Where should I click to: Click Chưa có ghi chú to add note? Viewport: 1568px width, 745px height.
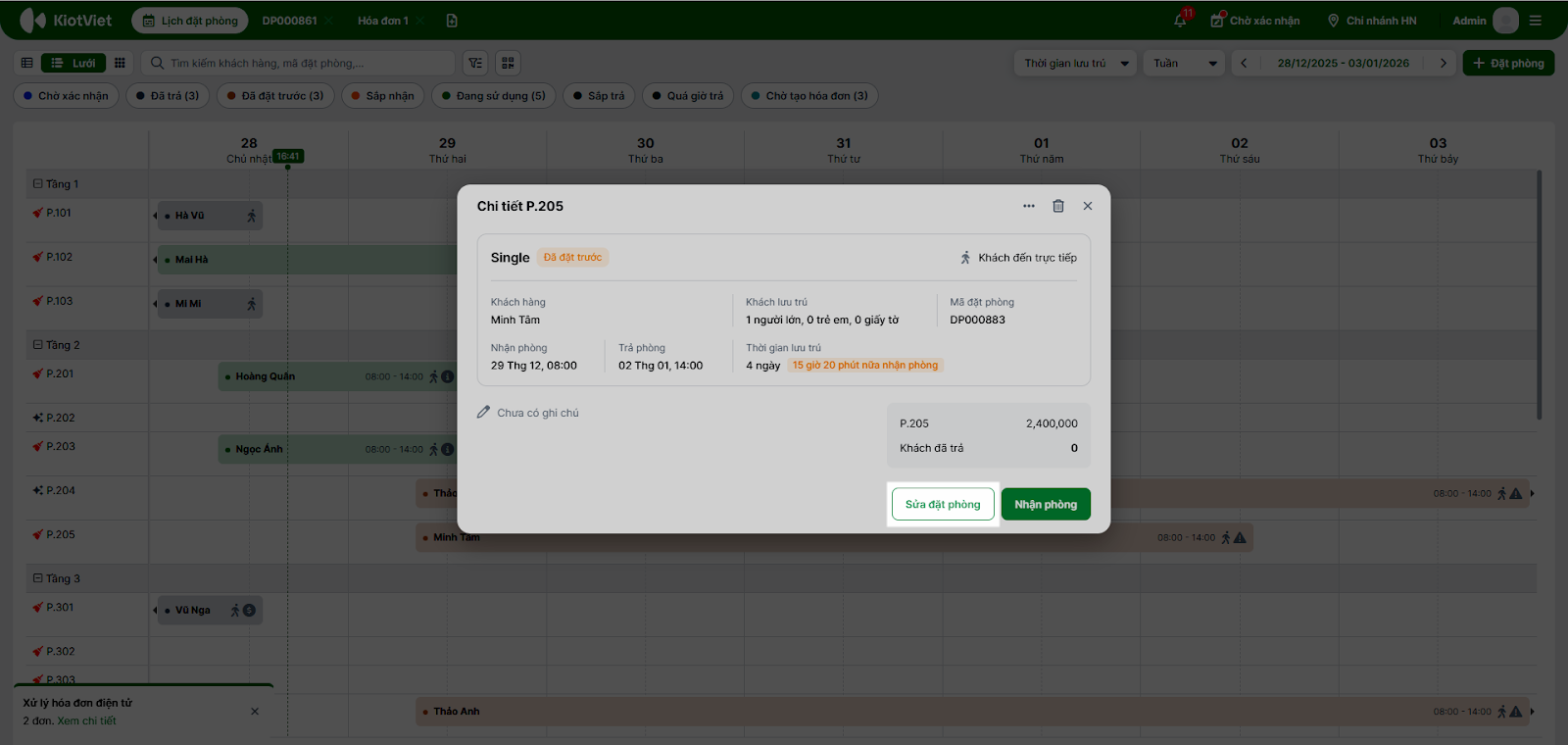tap(538, 413)
